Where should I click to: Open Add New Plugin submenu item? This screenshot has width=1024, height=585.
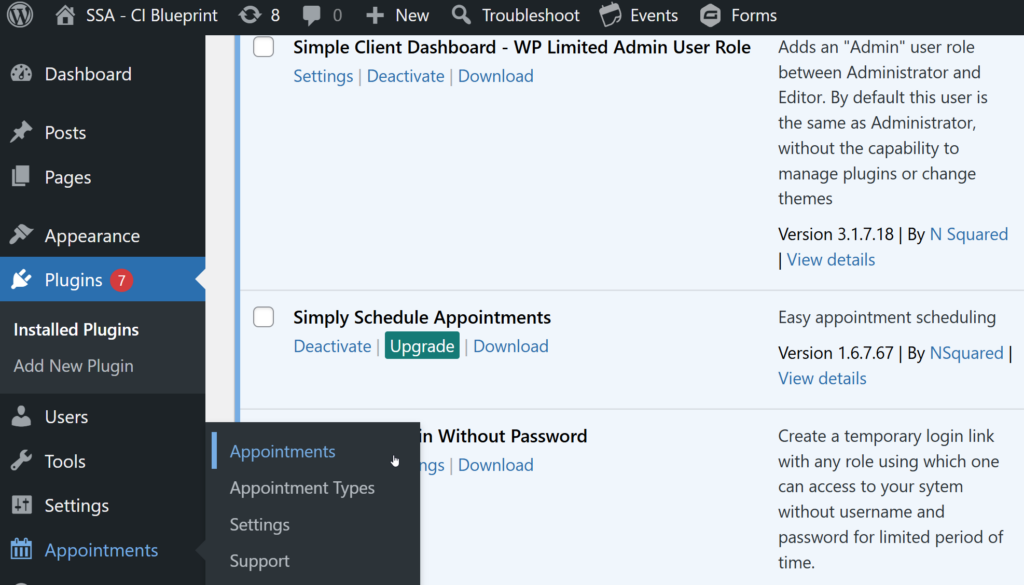coord(73,366)
